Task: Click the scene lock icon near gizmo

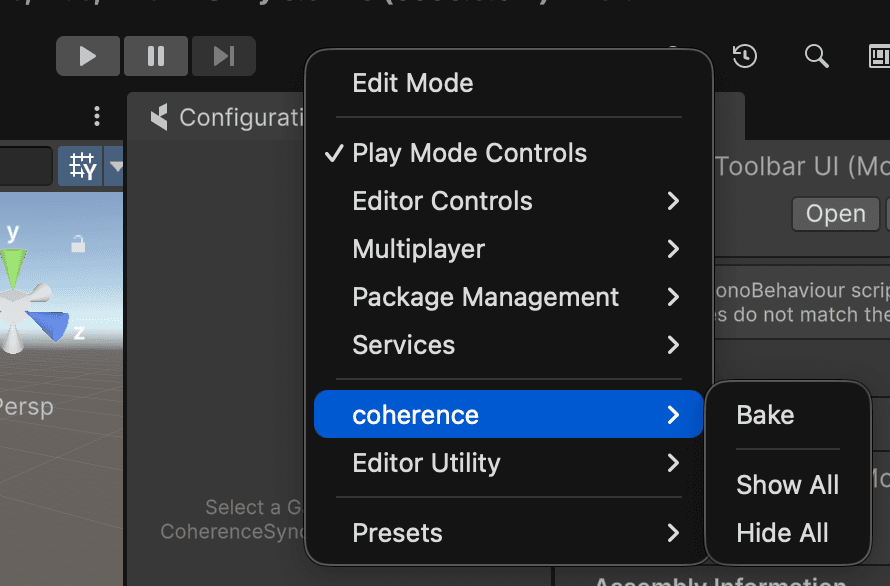Action: [78, 243]
